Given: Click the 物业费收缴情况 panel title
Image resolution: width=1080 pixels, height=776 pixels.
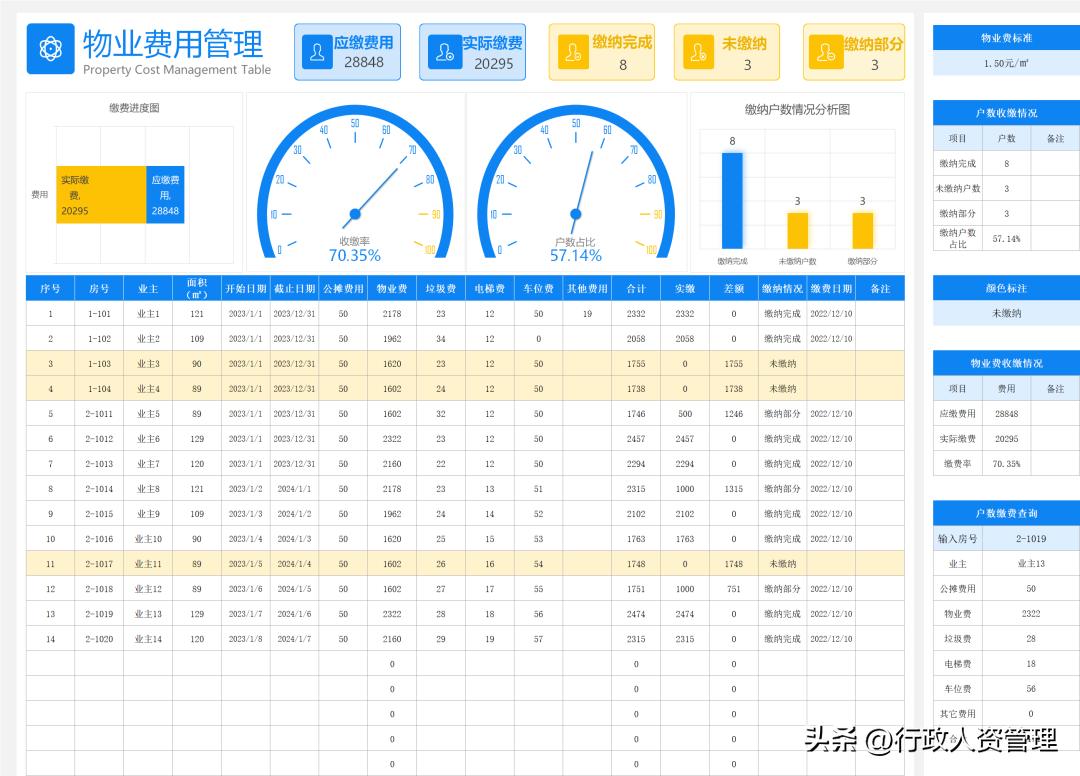Looking at the screenshot, I should [x=1005, y=362].
